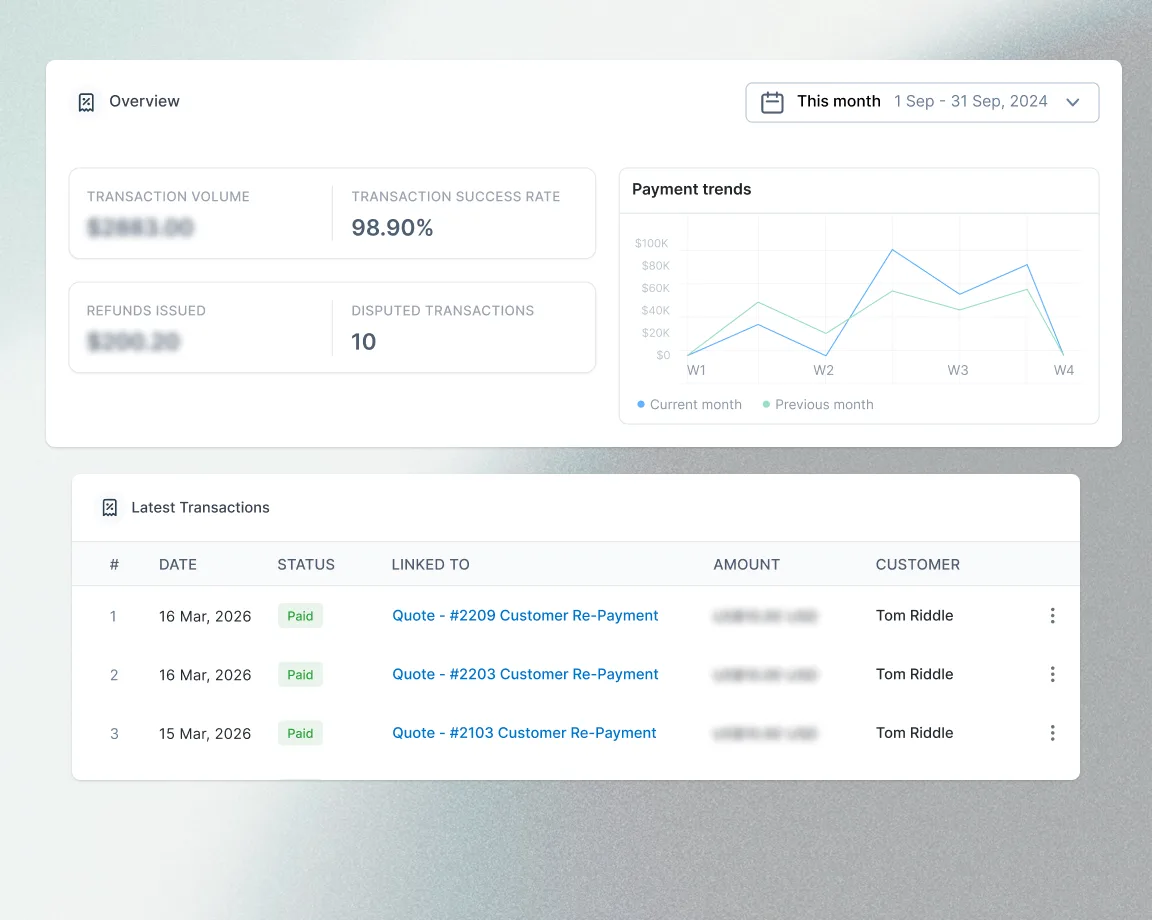
Task: Click the Overview receipt icon
Action: pyautogui.click(x=86, y=102)
